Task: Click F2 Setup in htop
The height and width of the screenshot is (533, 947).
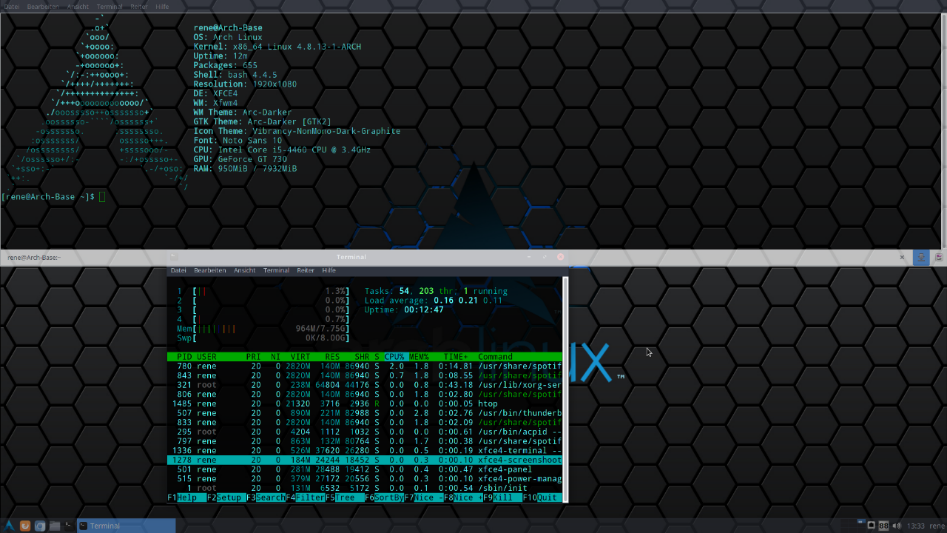Action: pyautogui.click(x=226, y=498)
